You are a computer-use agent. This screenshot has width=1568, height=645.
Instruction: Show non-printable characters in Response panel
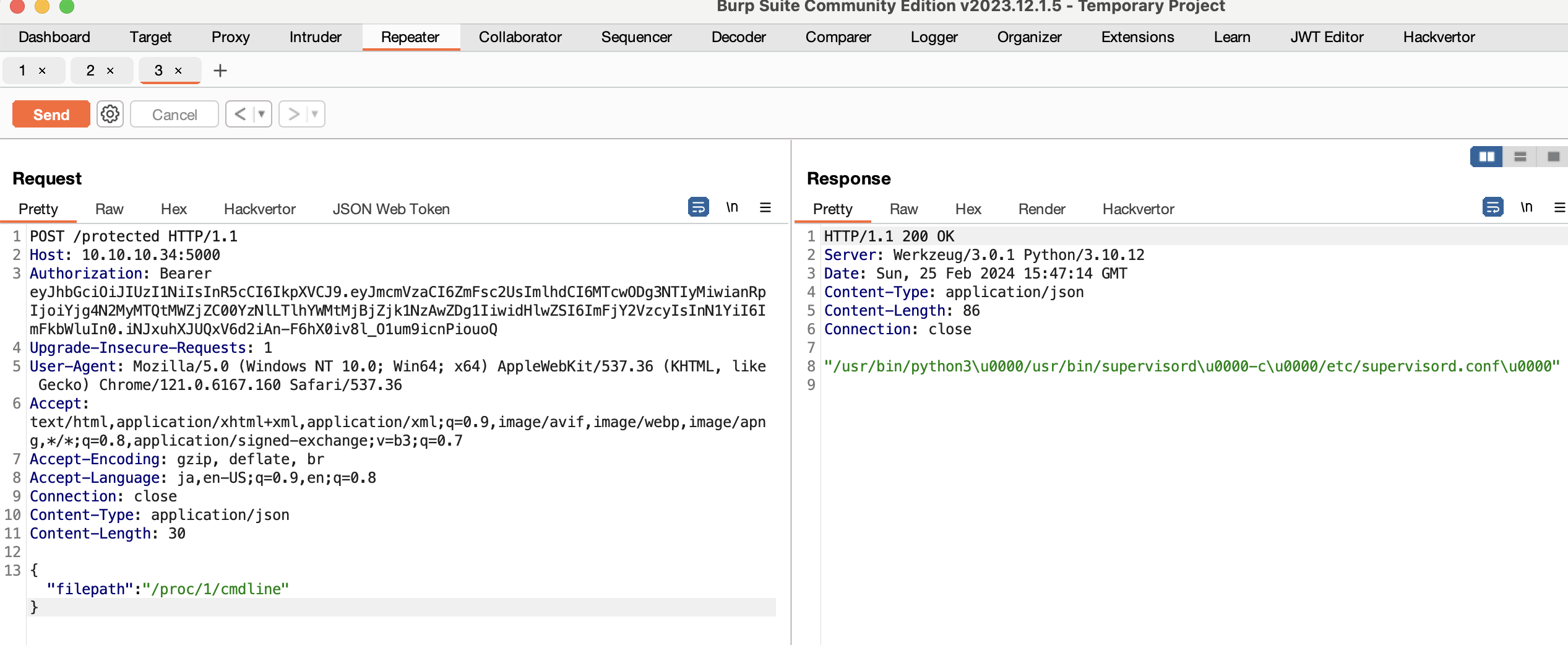1527,207
